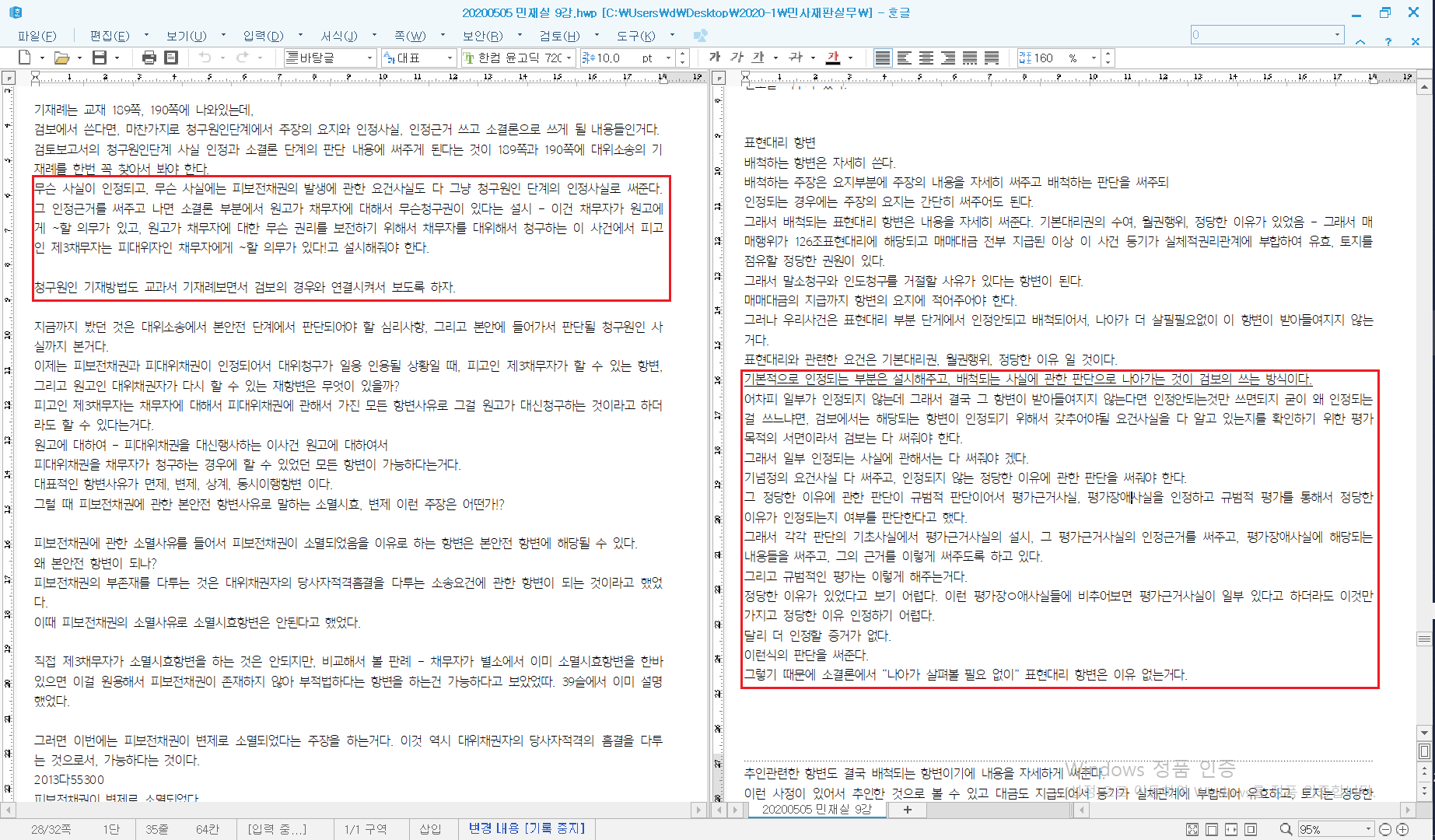Screen dimensions: 1435x840
Task: Create a new blank document
Action: 24,58
